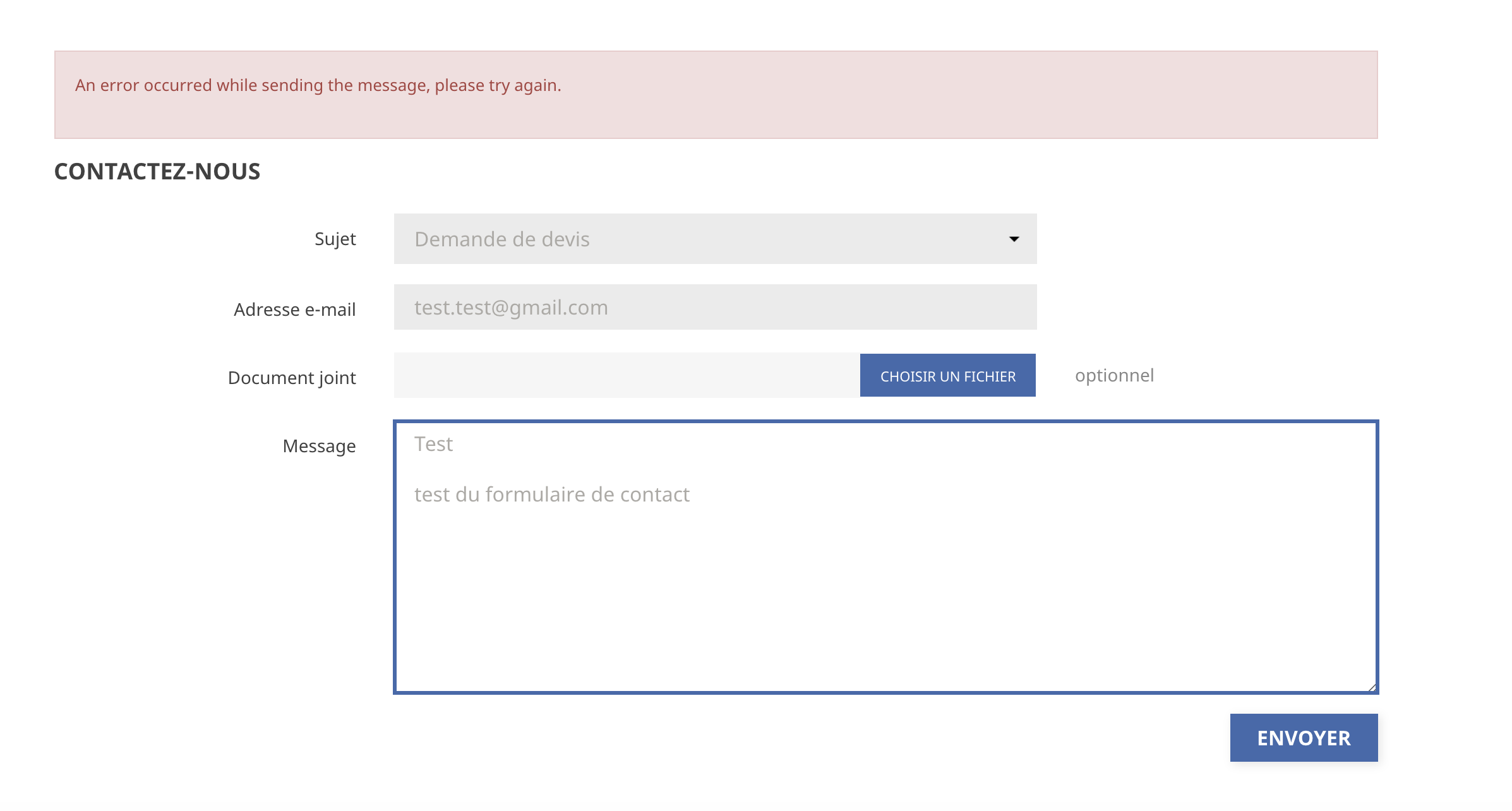Click the Sujet dropdown arrow

pos(1014,239)
